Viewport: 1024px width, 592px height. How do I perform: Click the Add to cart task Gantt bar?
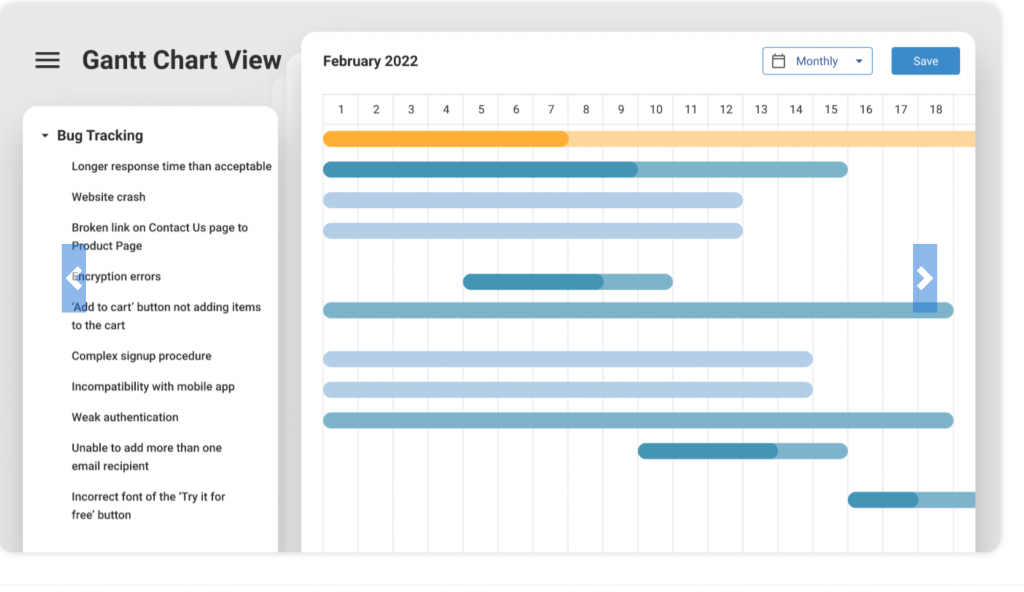pyautogui.click(x=638, y=310)
